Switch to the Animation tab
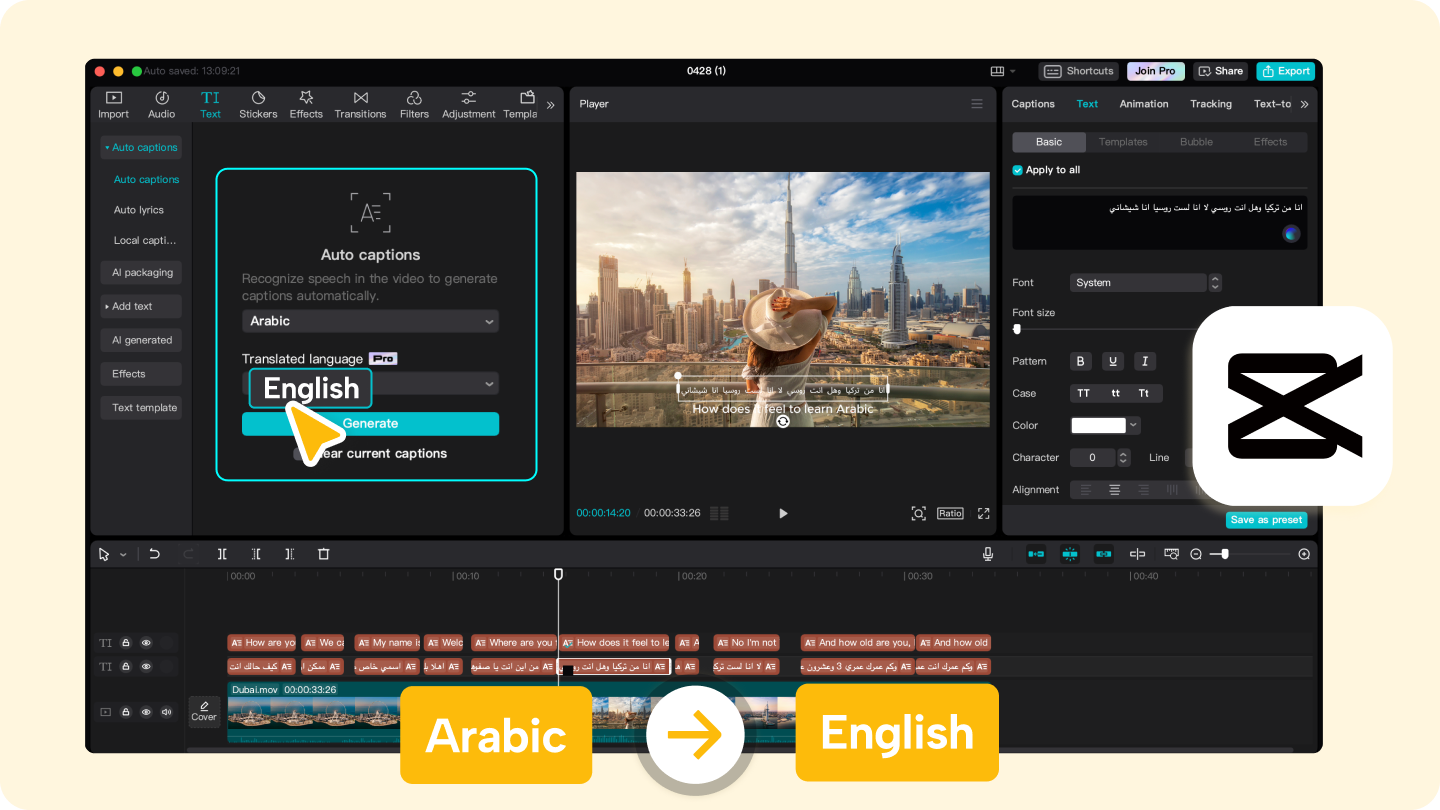The width and height of the screenshot is (1440, 810). click(x=1143, y=103)
